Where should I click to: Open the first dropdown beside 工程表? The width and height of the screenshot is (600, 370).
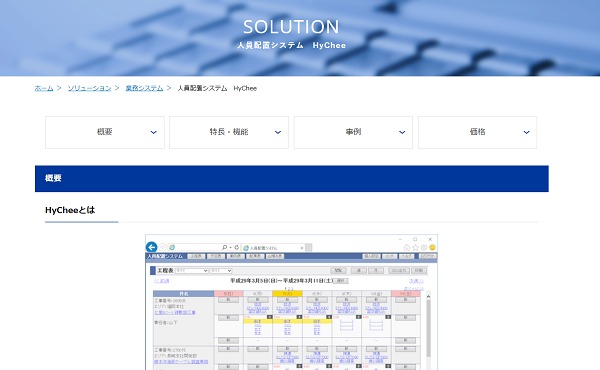tap(191, 271)
